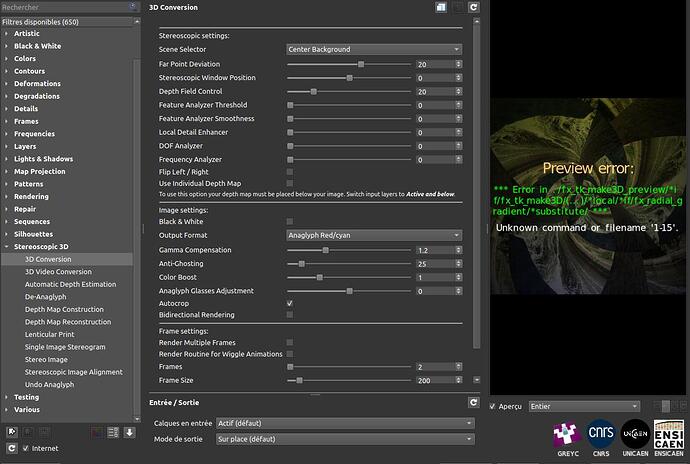Expand the Rendering category arrow
The image size is (690, 464).
6,196
